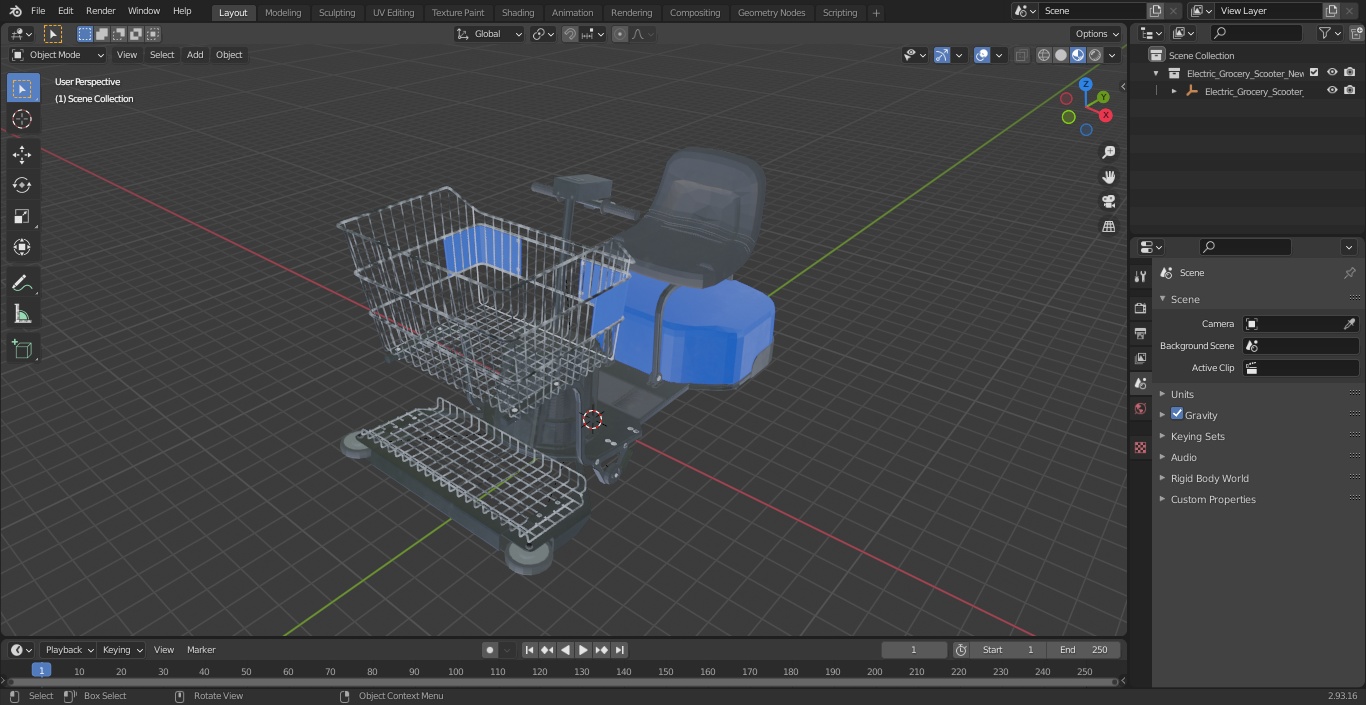Open the timeline Marker menu
The width and height of the screenshot is (1366, 705).
click(201, 650)
